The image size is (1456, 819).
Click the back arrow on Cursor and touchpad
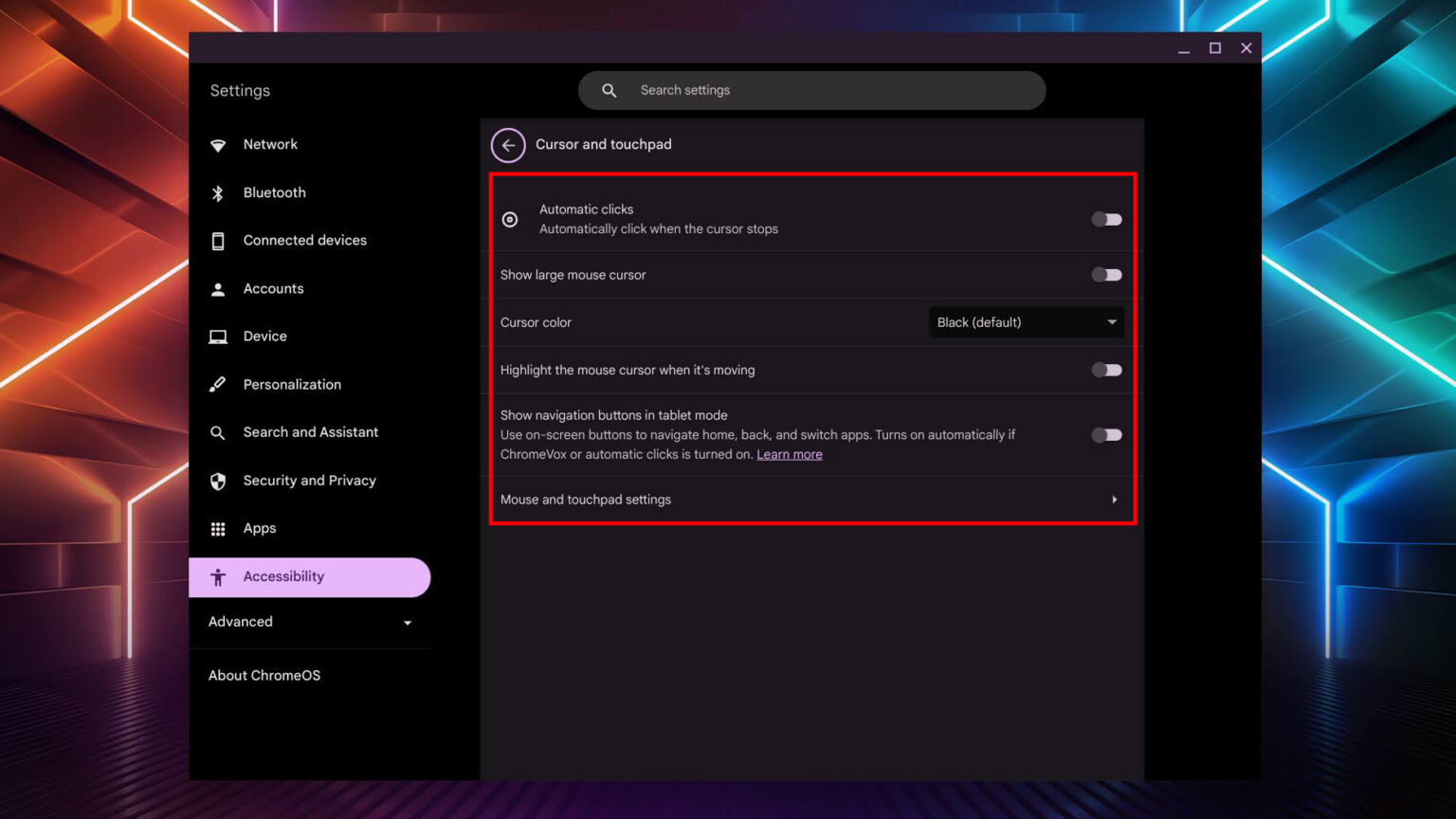(508, 145)
